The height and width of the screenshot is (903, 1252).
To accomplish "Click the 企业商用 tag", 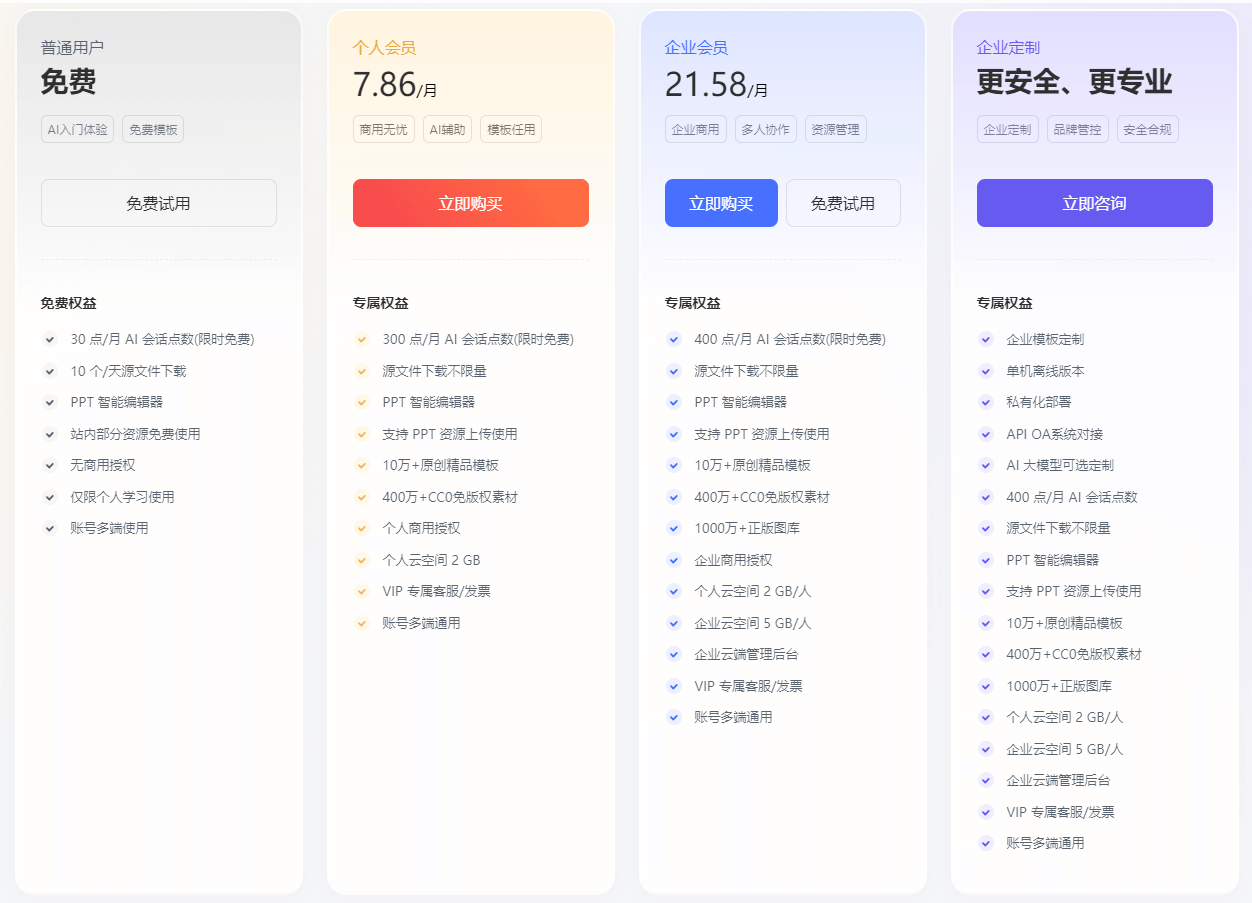I will click(696, 129).
